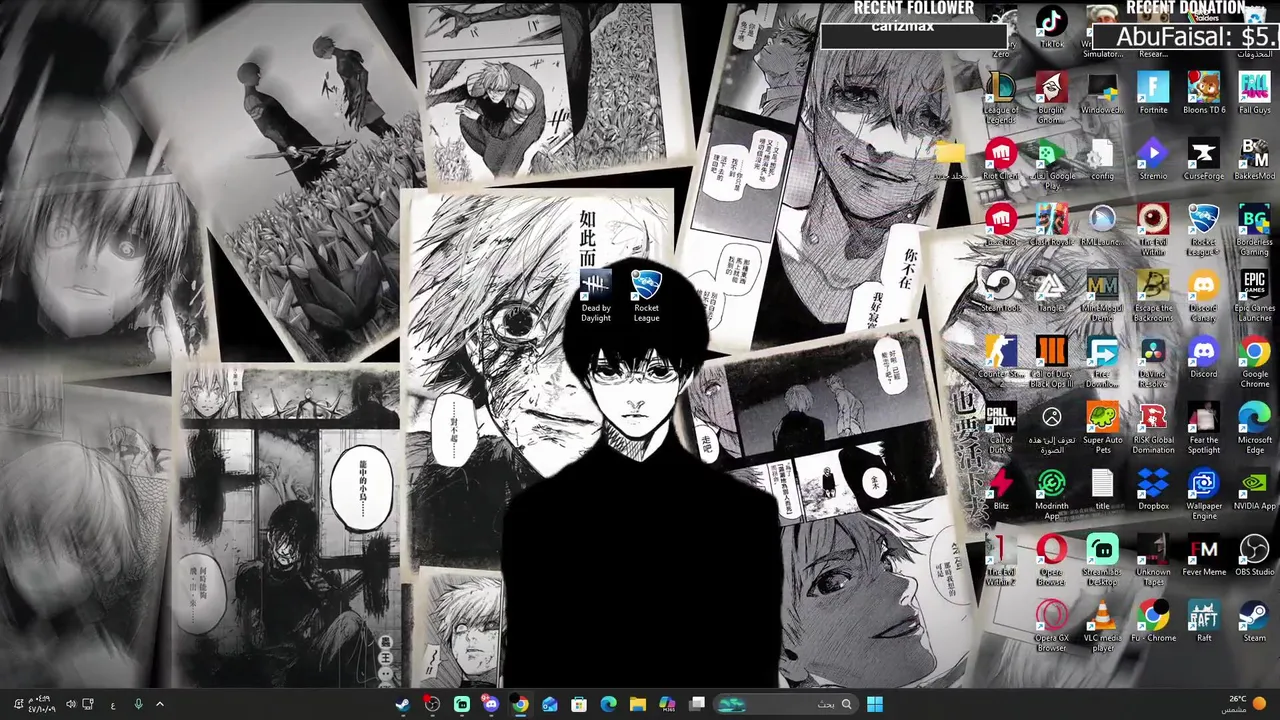The height and width of the screenshot is (720, 1280).
Task: Open RISK Global Domination shortcut
Action: point(1153,428)
